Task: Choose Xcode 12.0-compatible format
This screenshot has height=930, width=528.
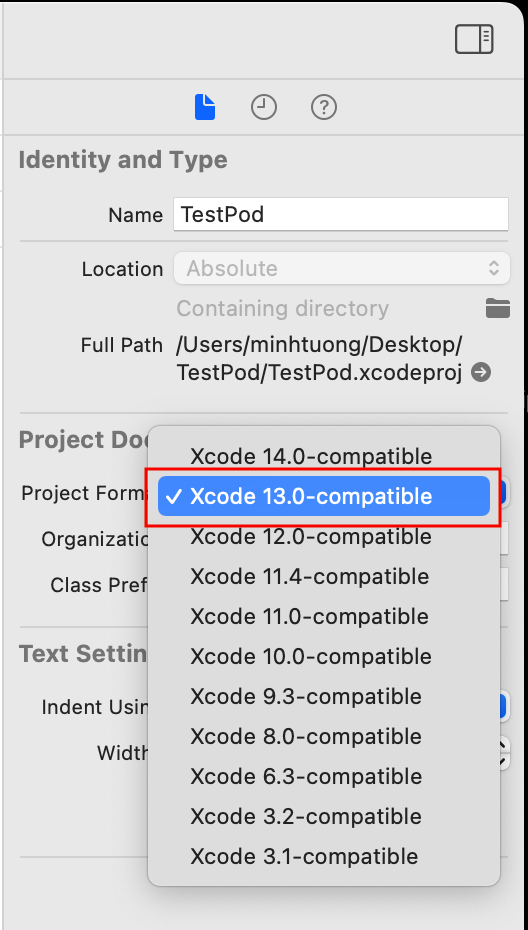Action: coord(324,536)
